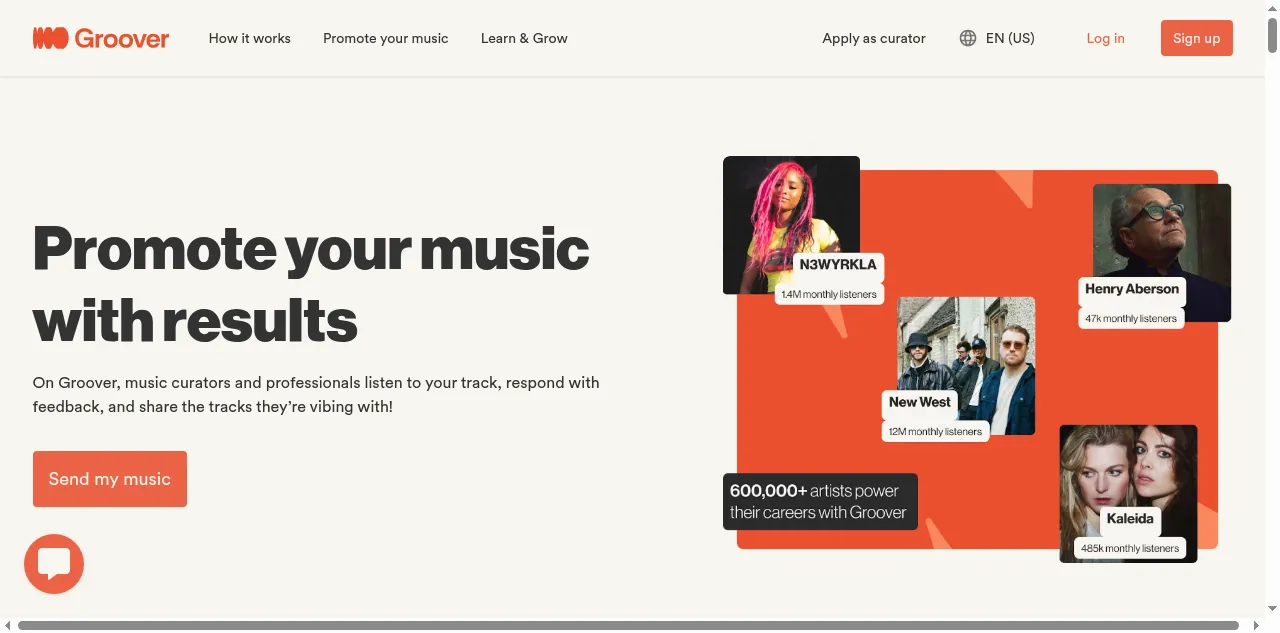Click the N3WYRKLA name label
The width and height of the screenshot is (1280, 633).
click(x=838, y=265)
